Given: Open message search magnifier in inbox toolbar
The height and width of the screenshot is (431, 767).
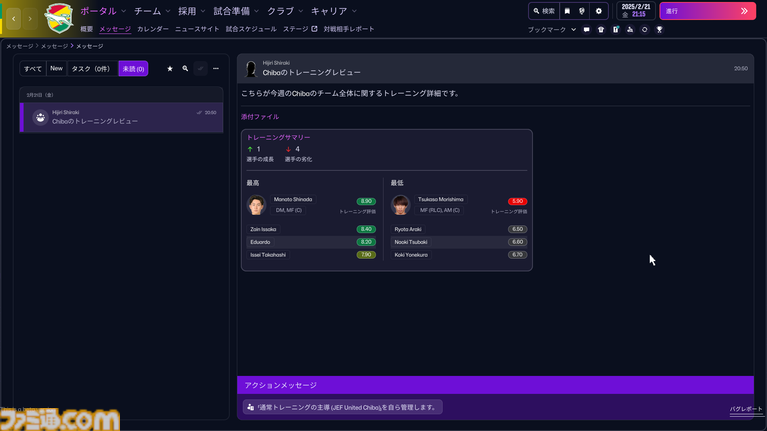Looking at the screenshot, I should pyautogui.click(x=185, y=69).
